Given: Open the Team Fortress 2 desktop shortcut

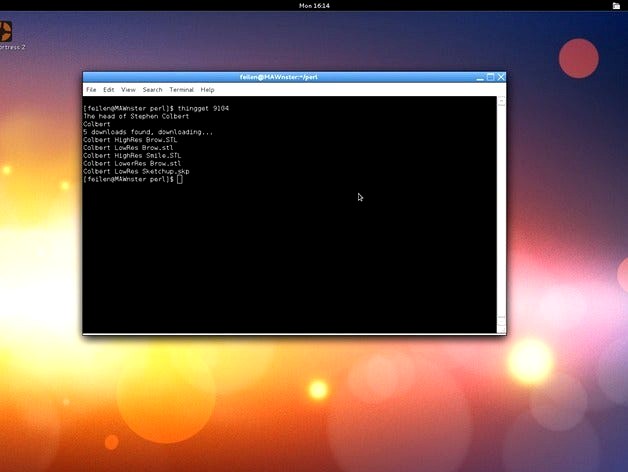Looking at the screenshot, I should 6,32.
